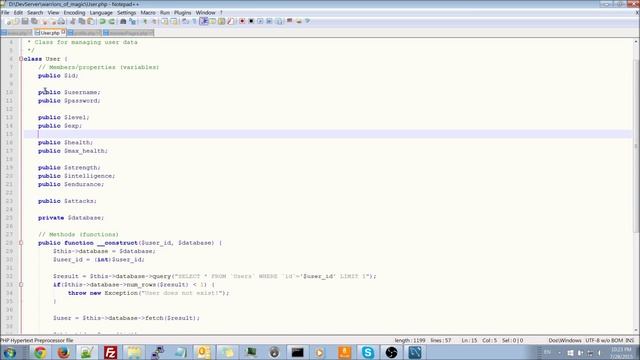640x360 pixels.
Task: Open the Plugins menu
Action: click(182, 13)
